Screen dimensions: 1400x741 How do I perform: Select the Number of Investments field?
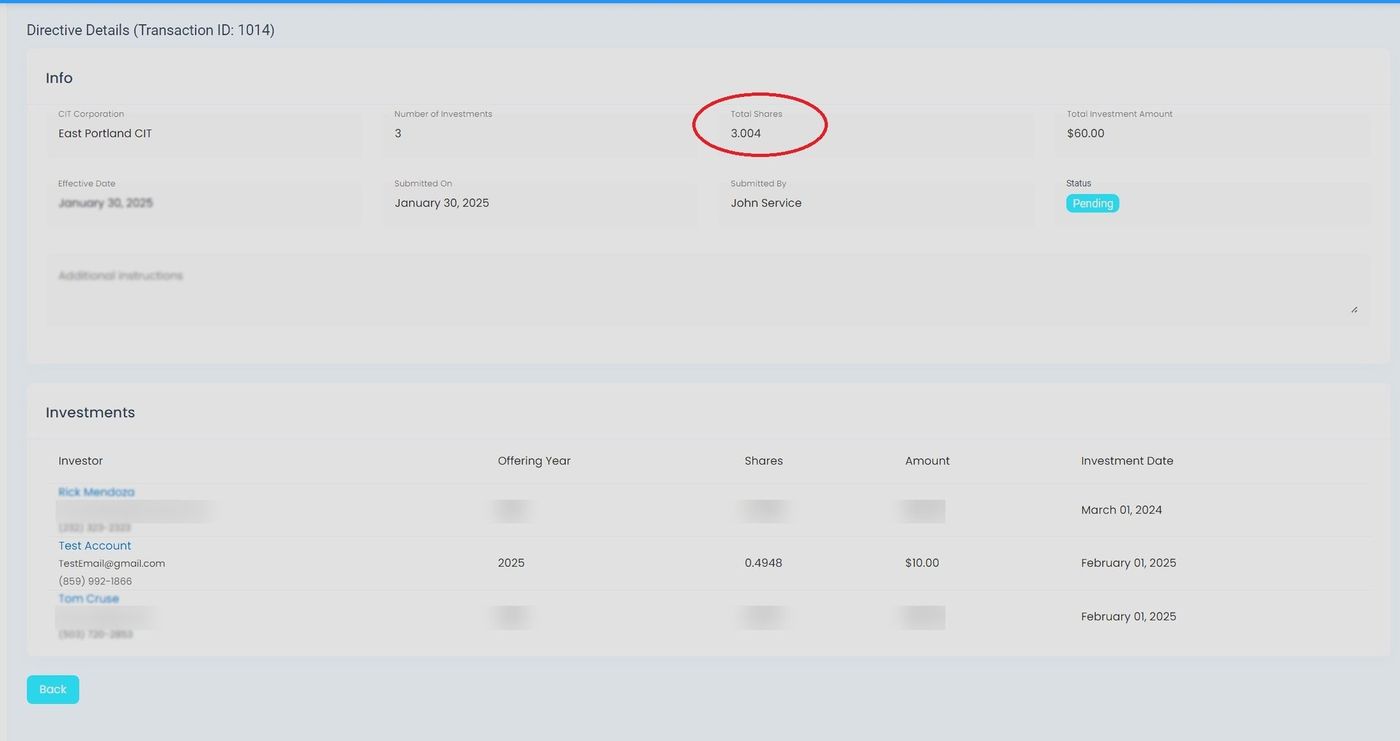click(540, 133)
